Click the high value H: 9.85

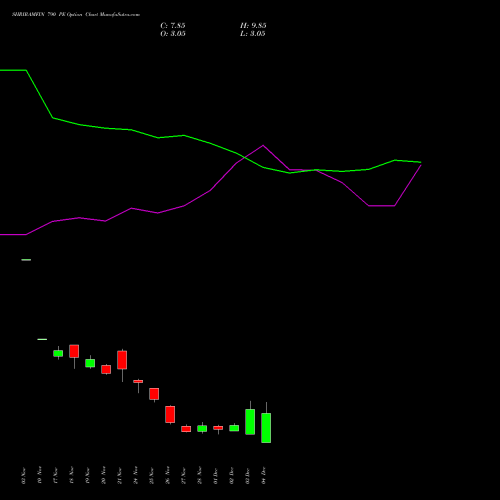coord(253,26)
